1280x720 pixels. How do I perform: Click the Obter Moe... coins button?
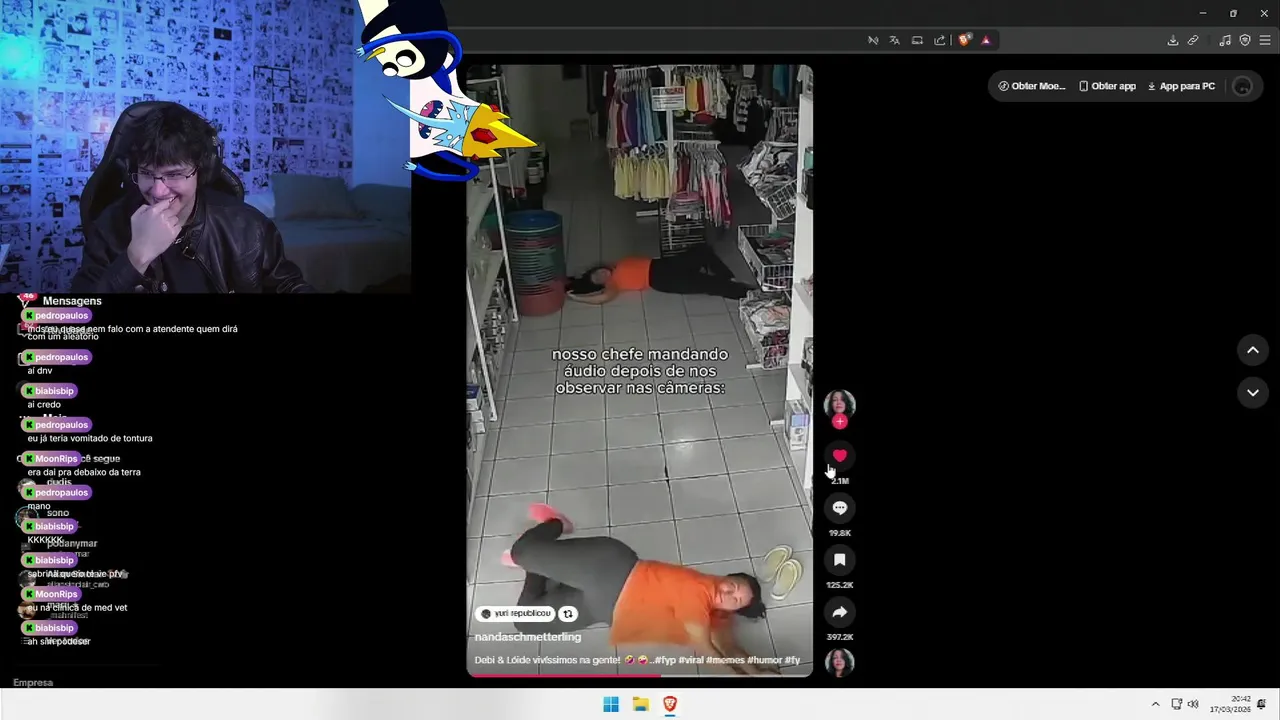click(1032, 86)
